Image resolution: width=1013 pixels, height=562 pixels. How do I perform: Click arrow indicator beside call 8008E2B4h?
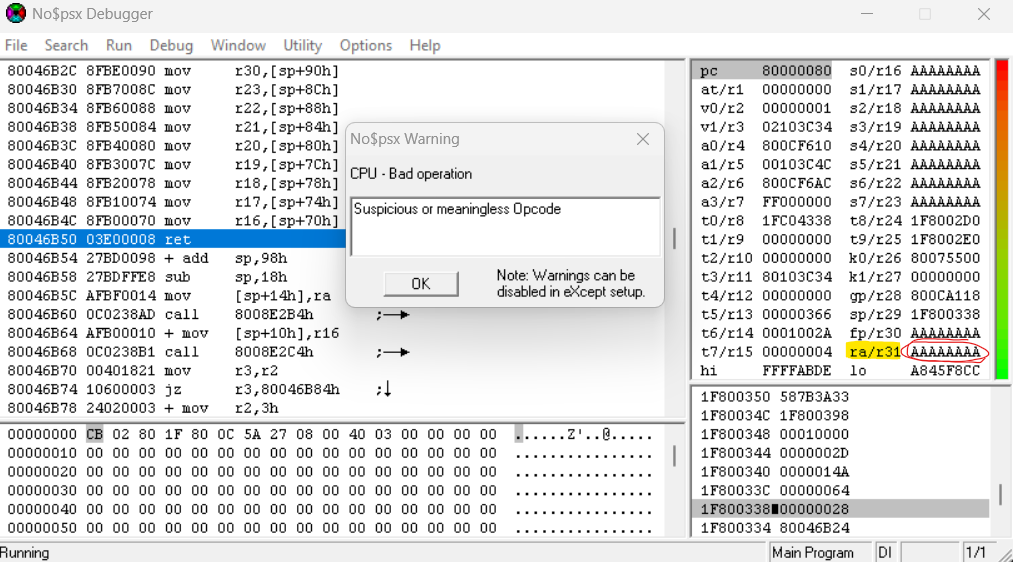coord(393,314)
